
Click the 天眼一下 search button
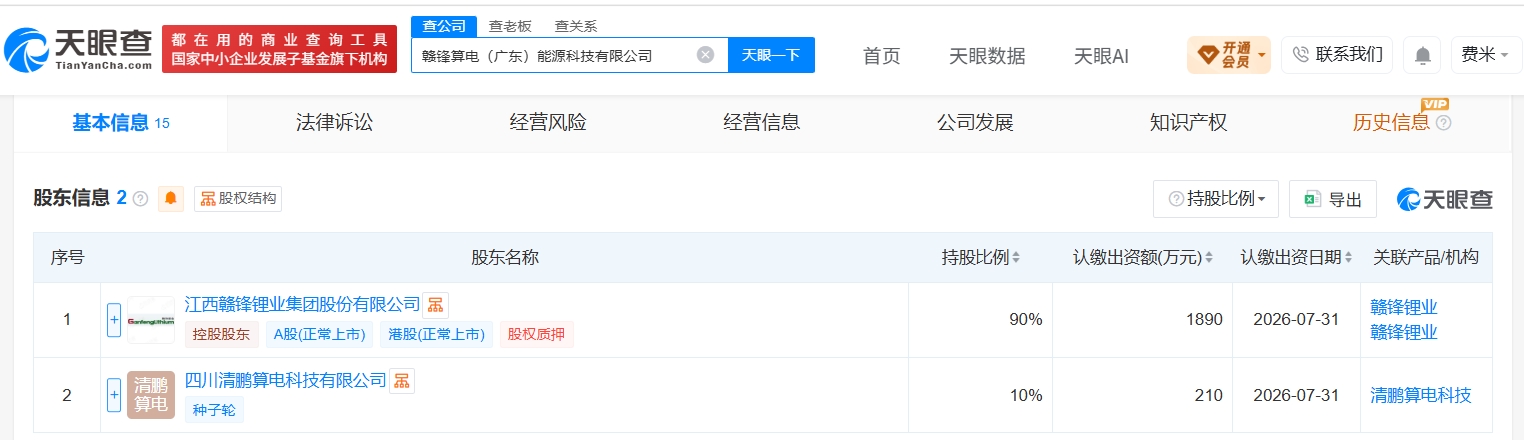(771, 55)
